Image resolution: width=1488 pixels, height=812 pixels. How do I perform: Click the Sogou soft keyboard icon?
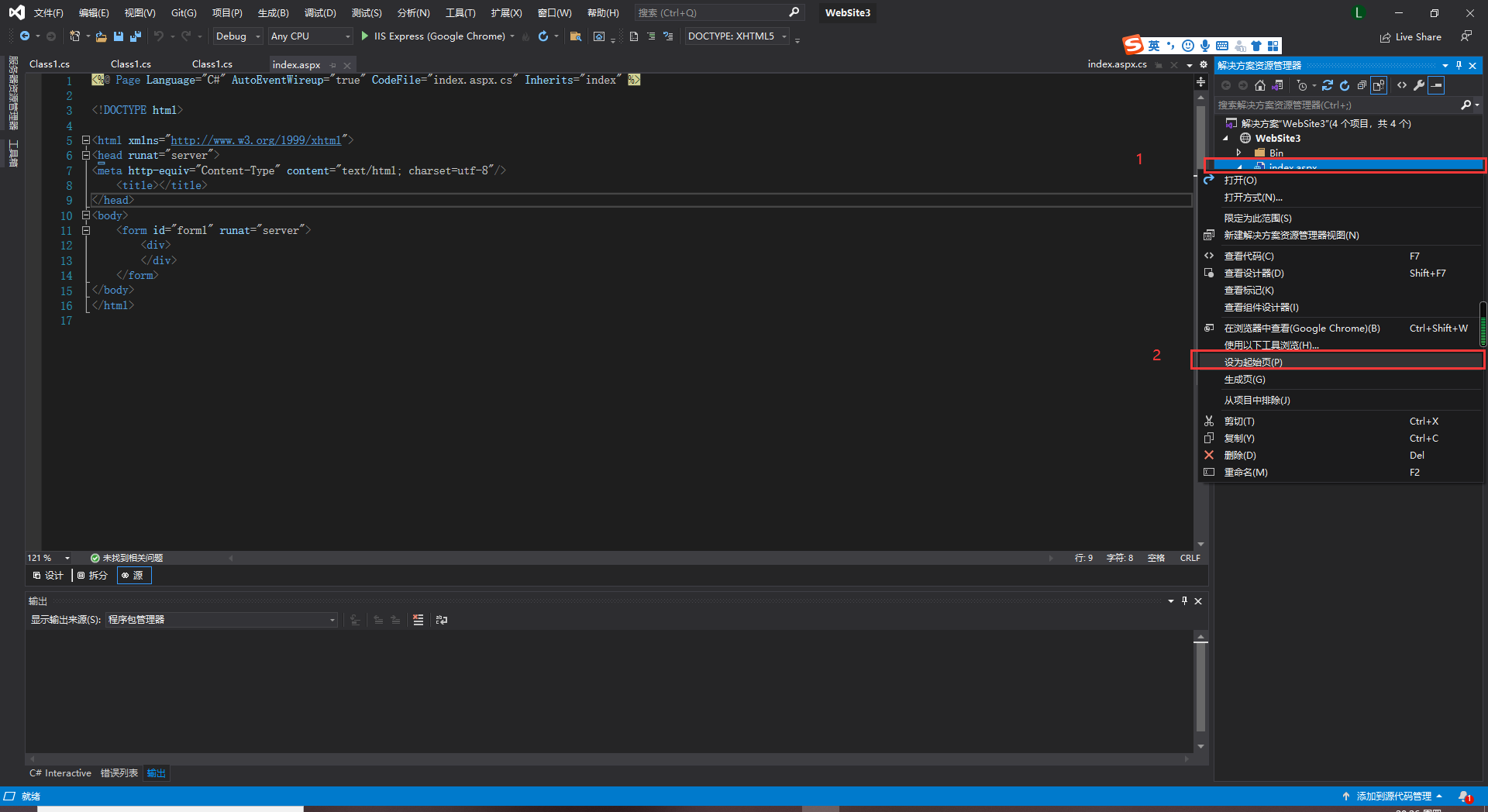point(1222,46)
